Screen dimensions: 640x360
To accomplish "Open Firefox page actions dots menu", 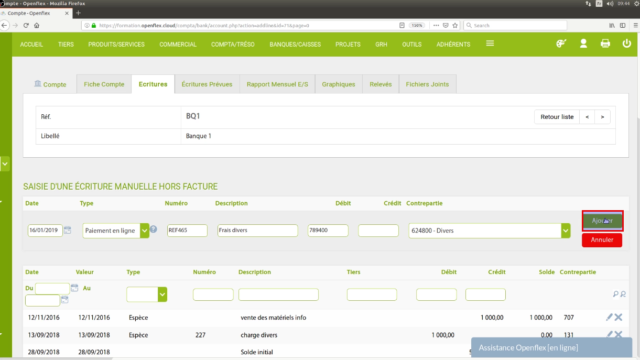I will click(x=436, y=25).
